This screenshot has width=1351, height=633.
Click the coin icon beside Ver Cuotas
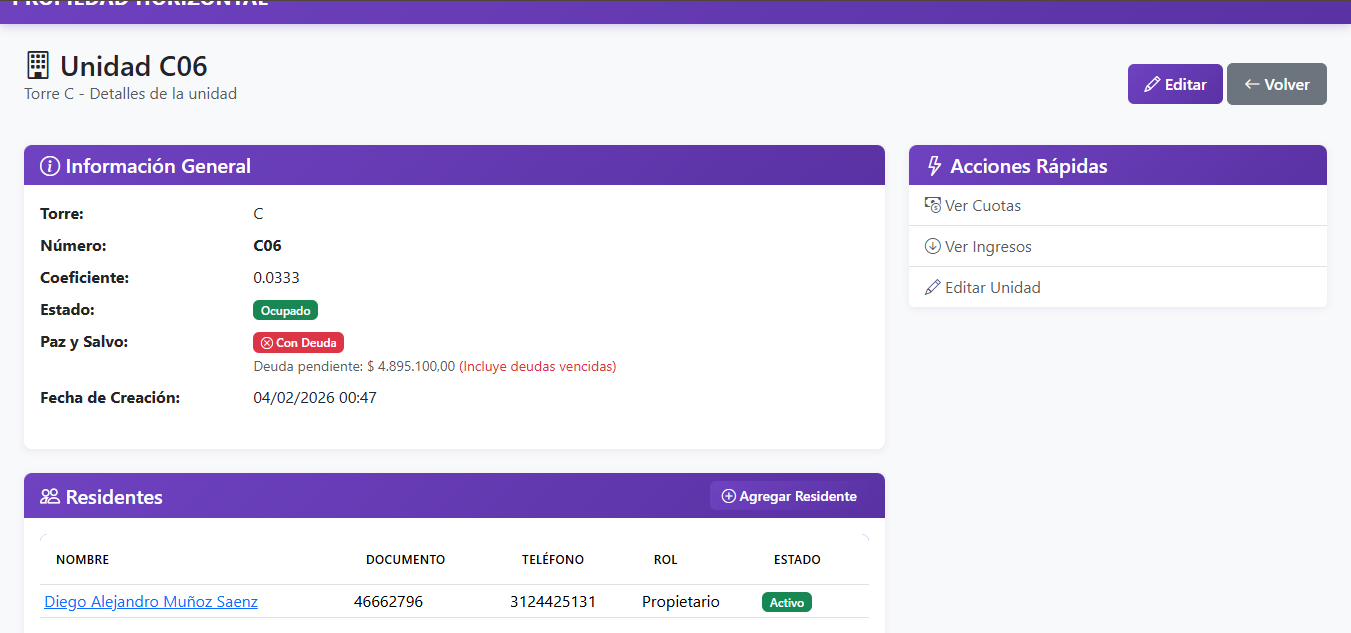pos(933,205)
